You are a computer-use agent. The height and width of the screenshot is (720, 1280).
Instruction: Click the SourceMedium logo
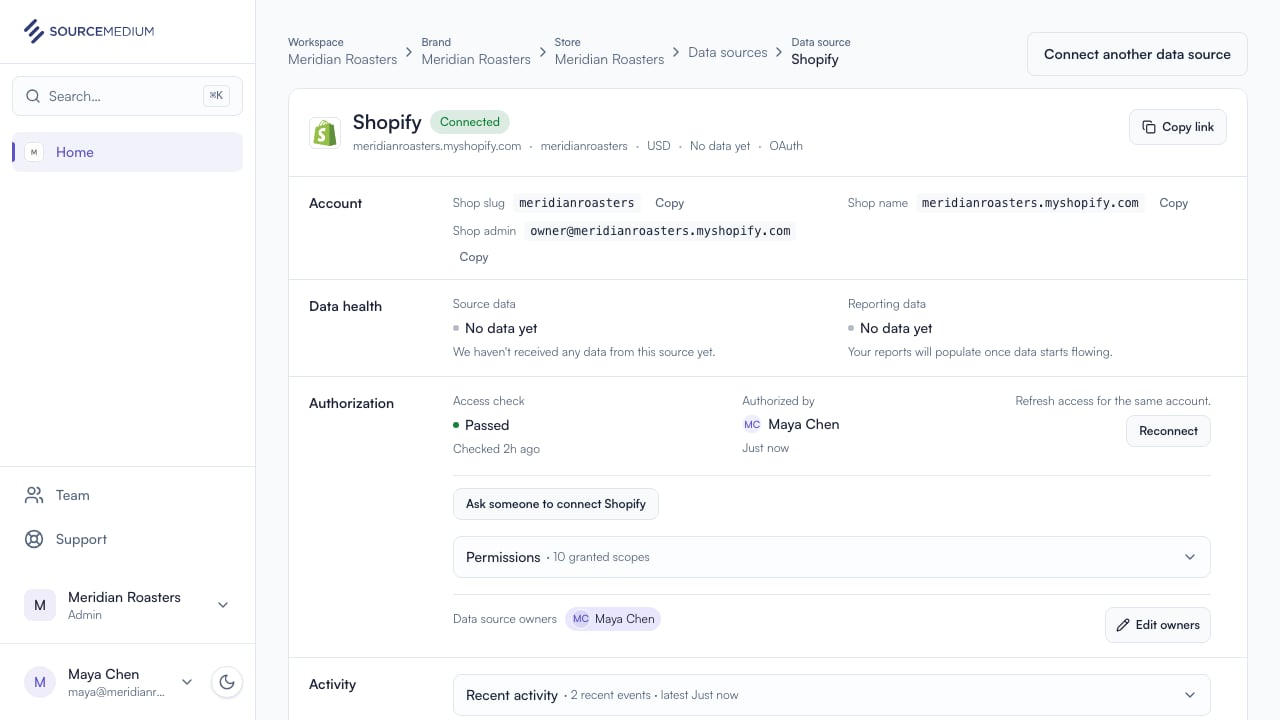[89, 31]
